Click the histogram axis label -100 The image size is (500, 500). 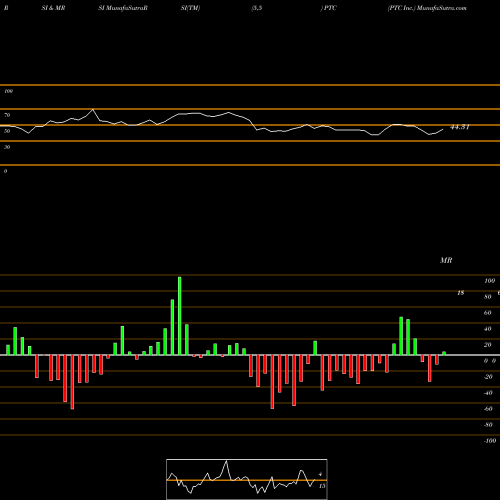point(490,441)
